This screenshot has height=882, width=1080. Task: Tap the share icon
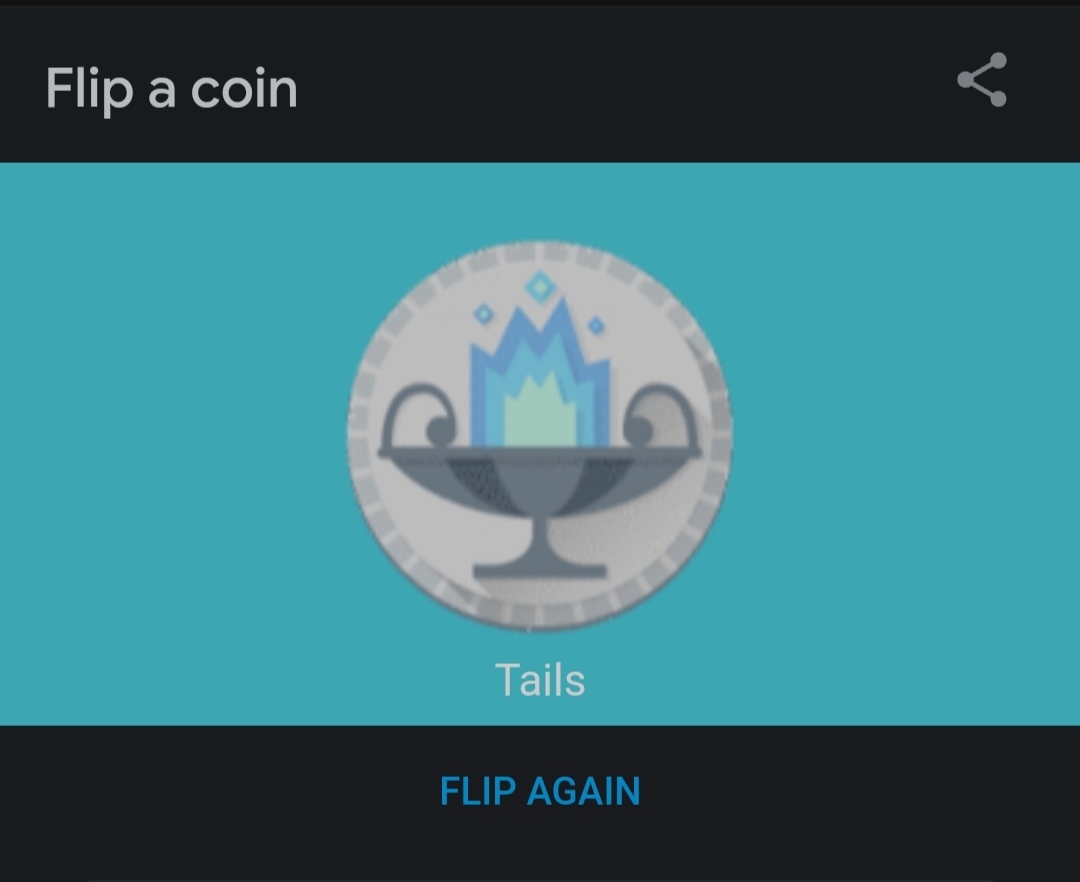point(982,80)
